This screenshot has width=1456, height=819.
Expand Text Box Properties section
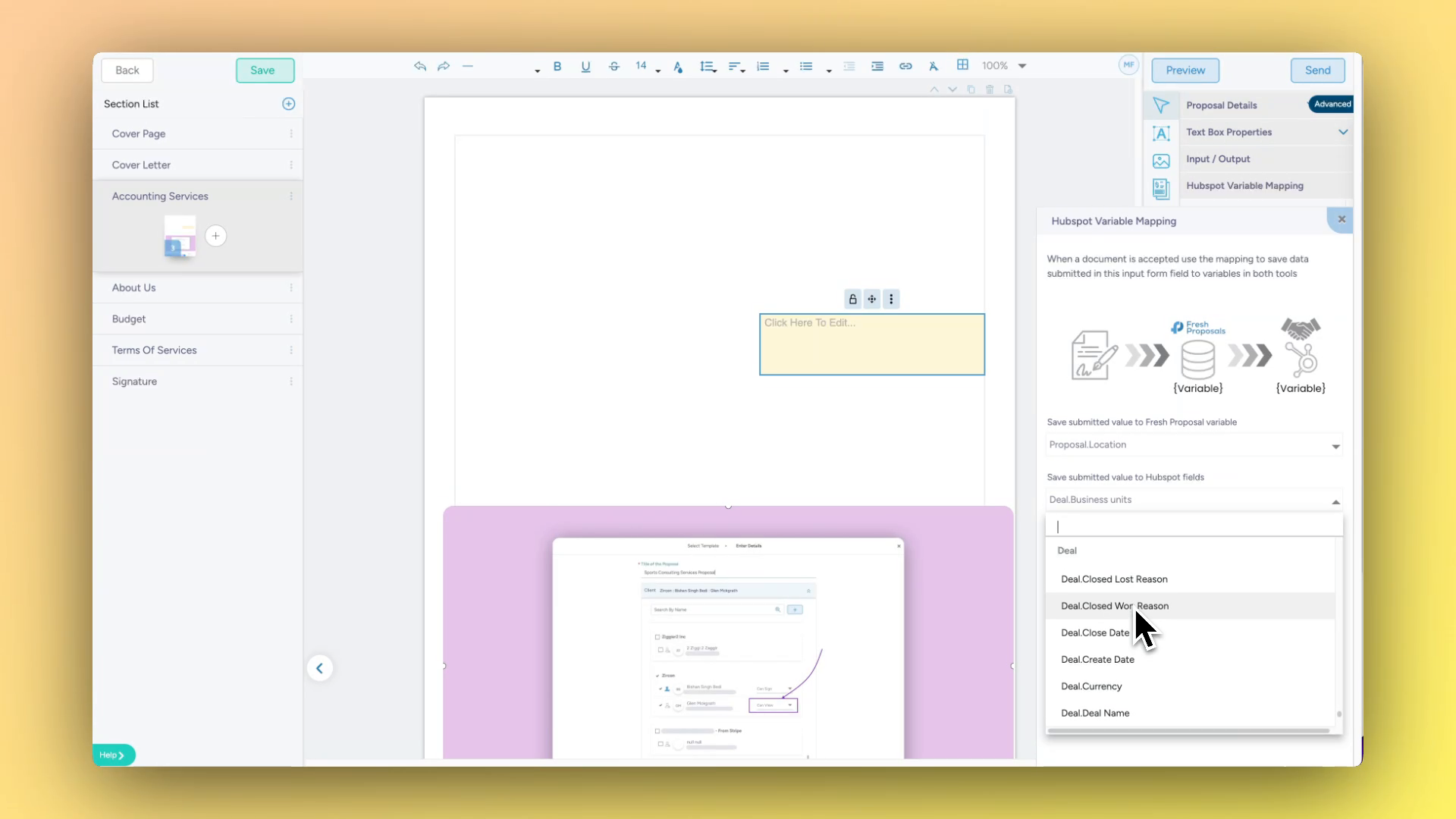pyautogui.click(x=1343, y=132)
